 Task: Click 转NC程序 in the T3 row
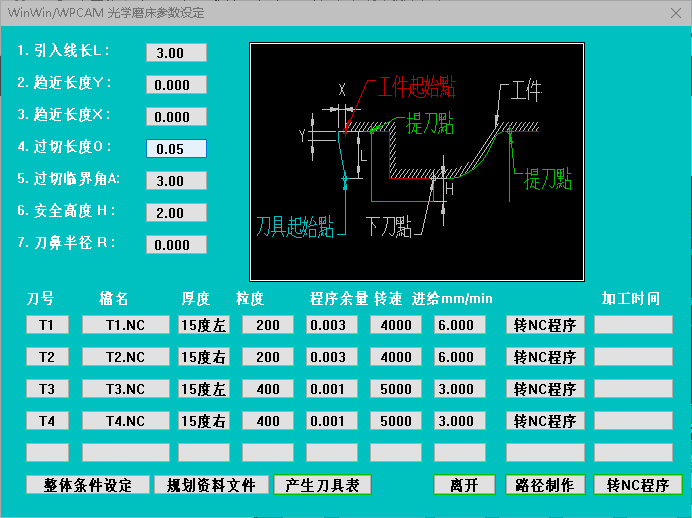click(545, 389)
